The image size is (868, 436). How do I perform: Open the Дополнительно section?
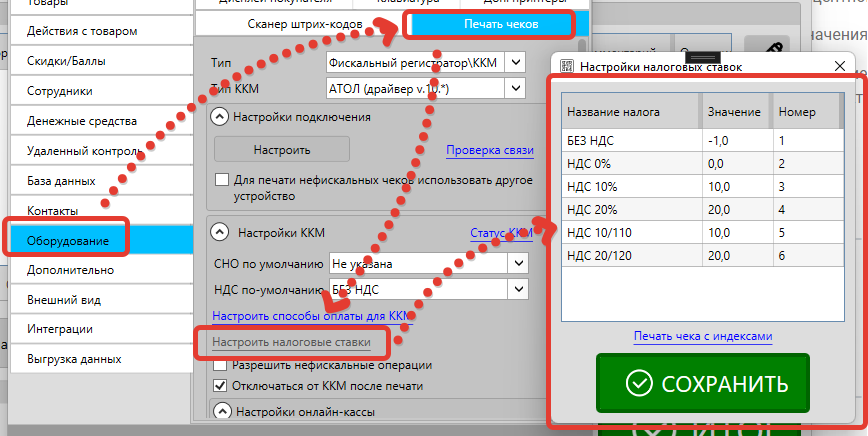(101, 270)
